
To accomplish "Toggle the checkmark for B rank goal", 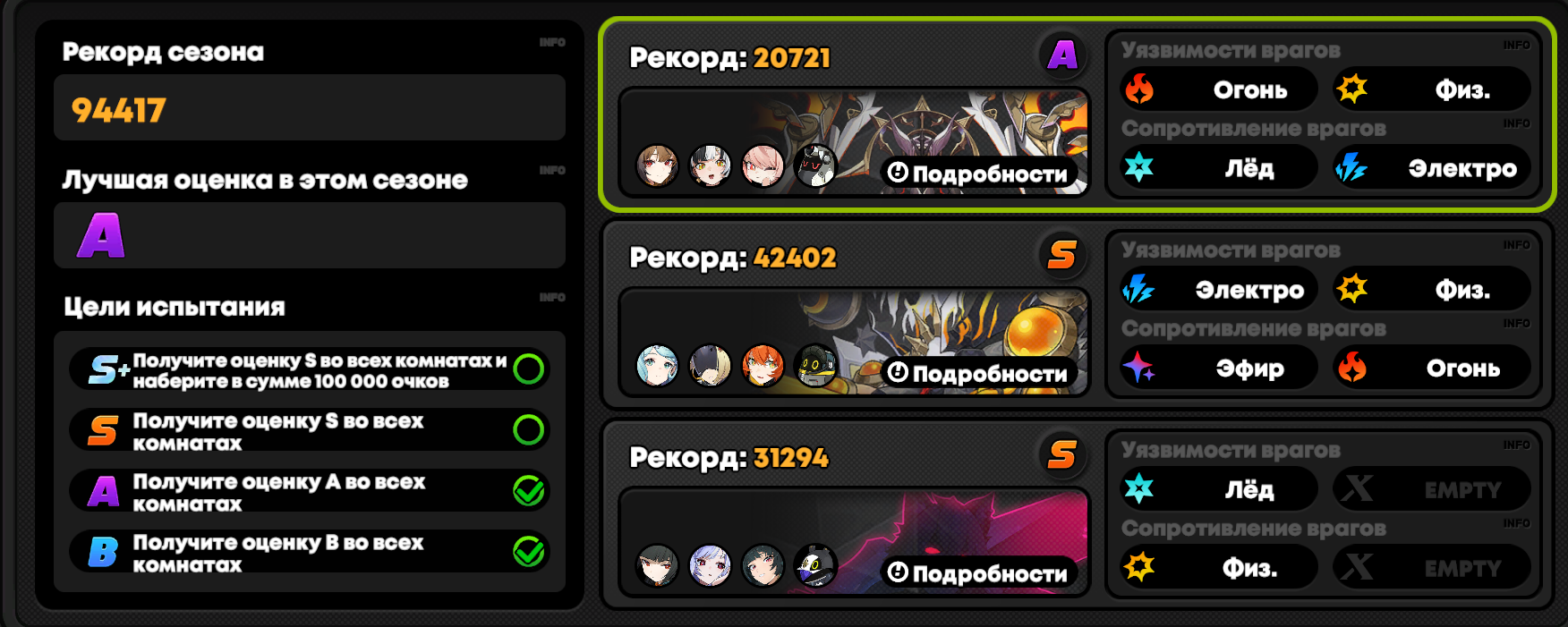I will click(x=529, y=551).
